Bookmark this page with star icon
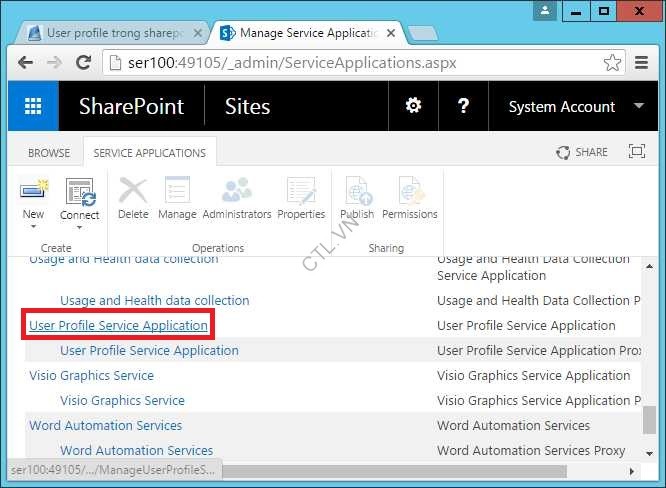This screenshot has width=666, height=488. coord(612,63)
